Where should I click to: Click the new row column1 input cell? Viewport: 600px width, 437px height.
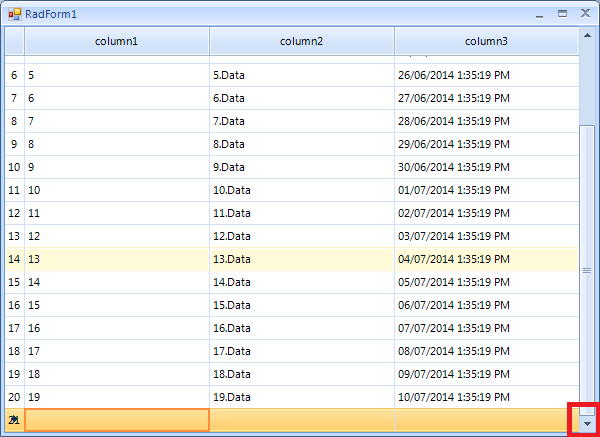[x=117, y=420]
